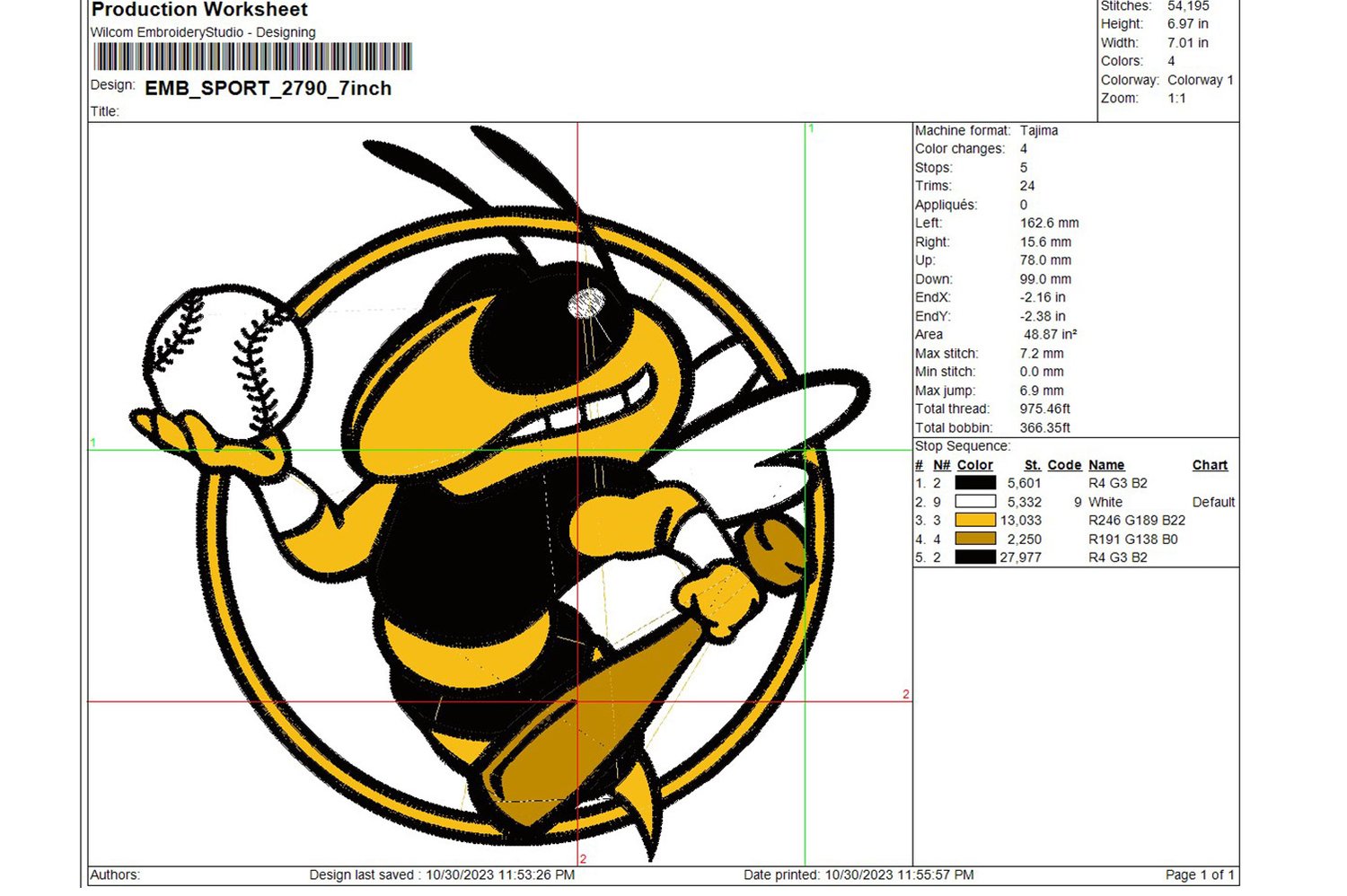Screen dimensions: 1347x896
Task: Click the "Chart" column header
Action: [1210, 465]
